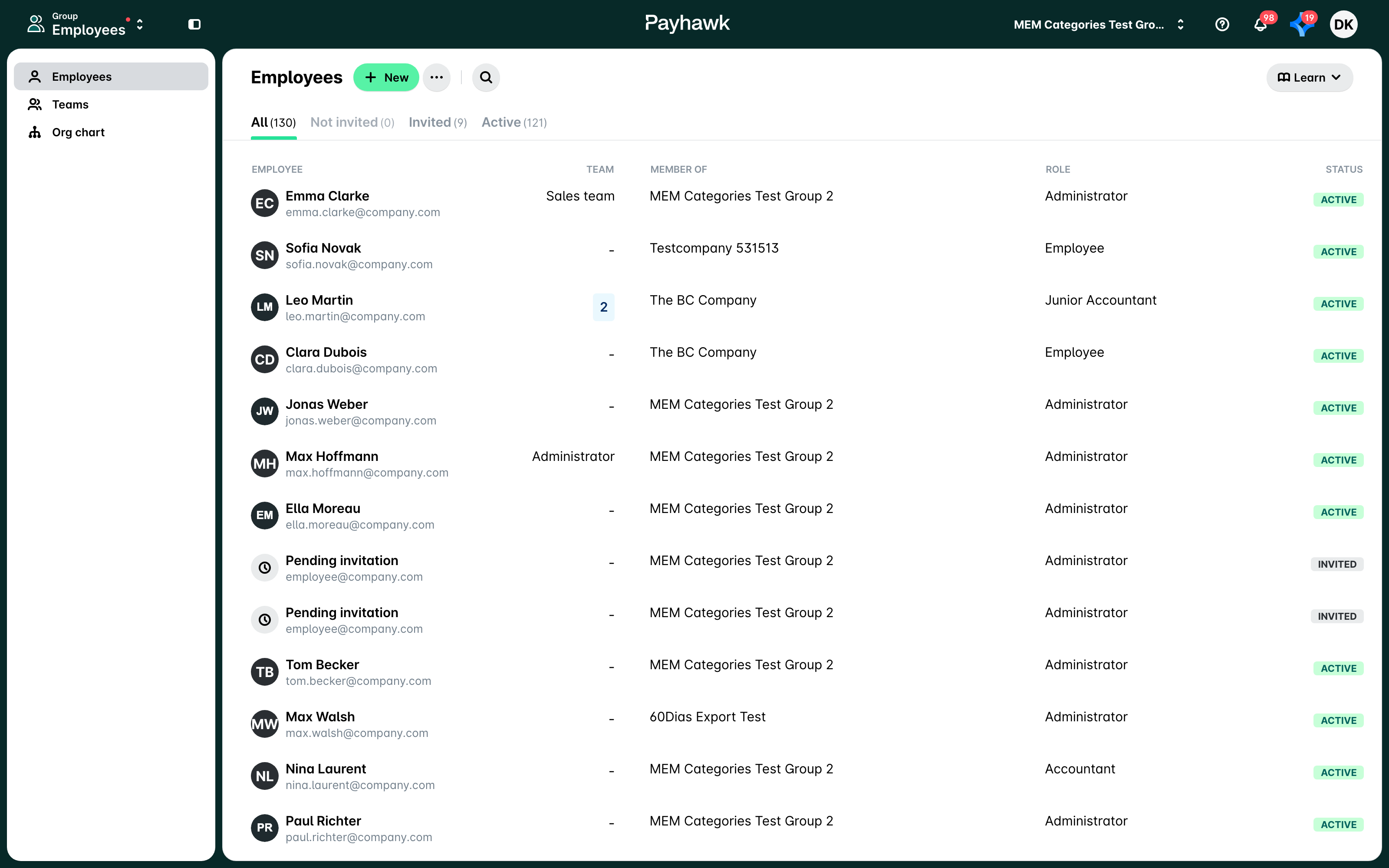The height and width of the screenshot is (868, 1389).
Task: Click 60Dias Export Test cell
Action: 707,717
